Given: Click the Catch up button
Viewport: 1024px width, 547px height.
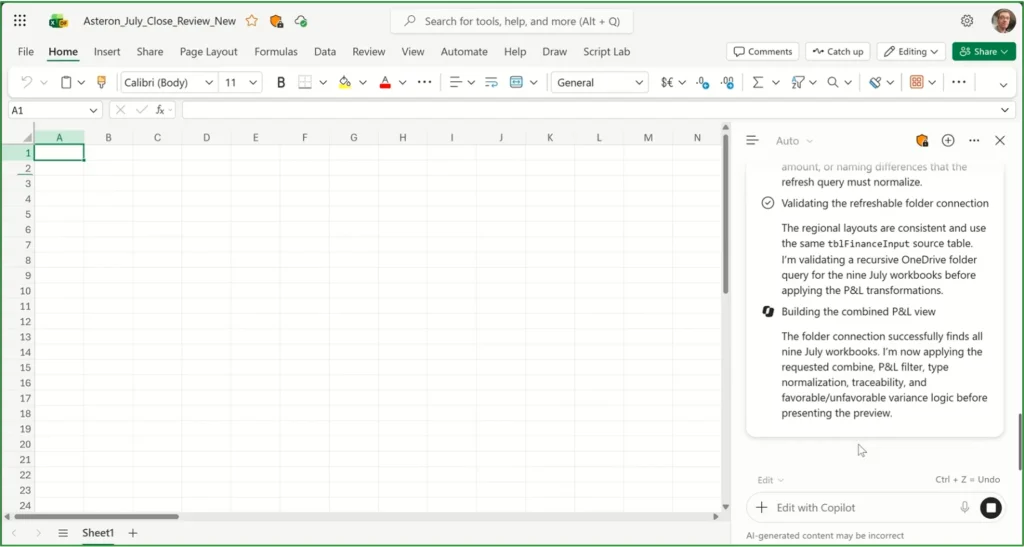Looking at the screenshot, I should [x=838, y=52].
